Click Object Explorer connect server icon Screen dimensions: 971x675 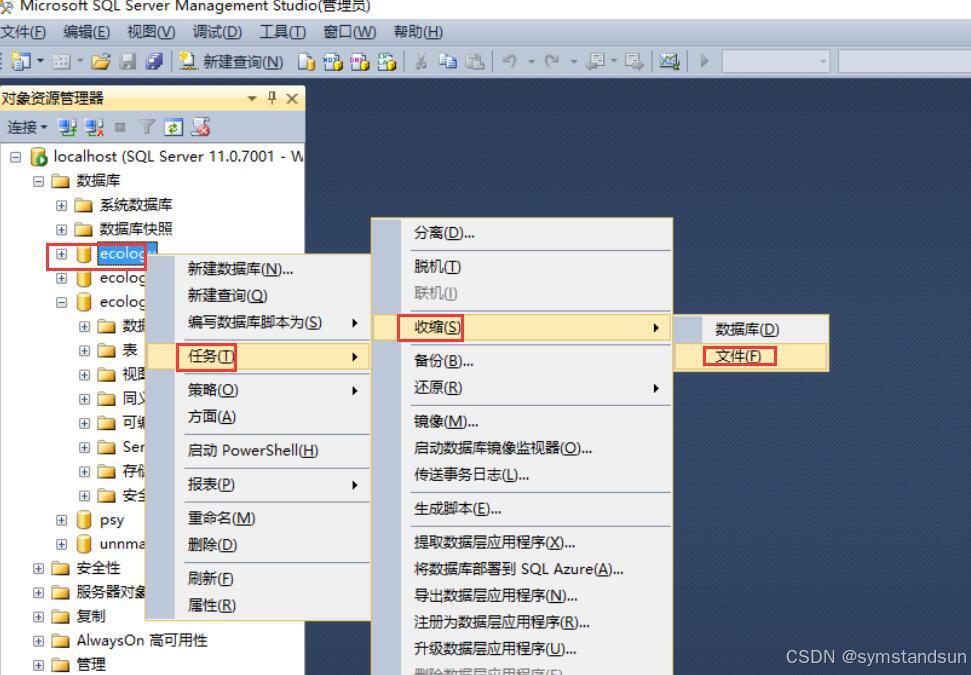pyautogui.click(x=67, y=128)
